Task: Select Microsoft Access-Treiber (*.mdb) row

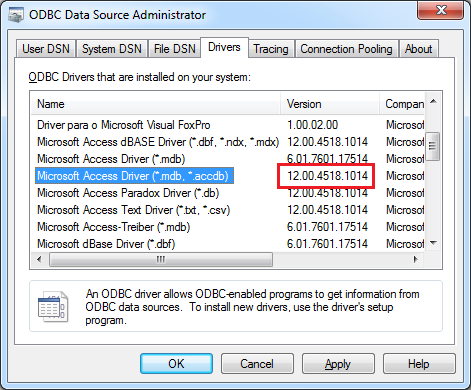Action: tap(113, 227)
